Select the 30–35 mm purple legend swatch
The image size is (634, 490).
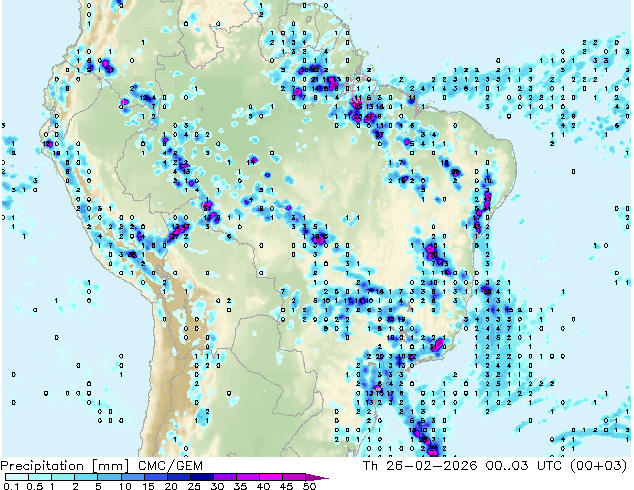click(x=225, y=477)
